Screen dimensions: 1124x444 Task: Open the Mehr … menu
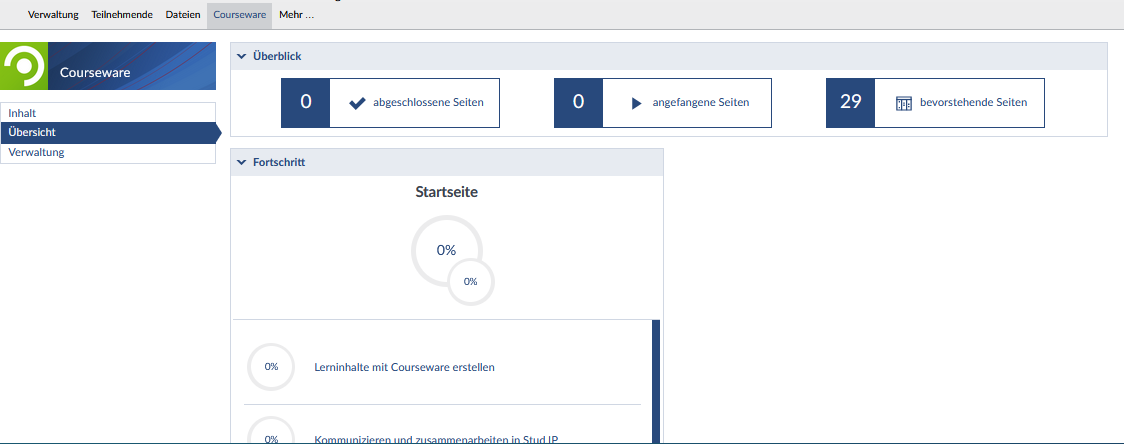click(296, 15)
